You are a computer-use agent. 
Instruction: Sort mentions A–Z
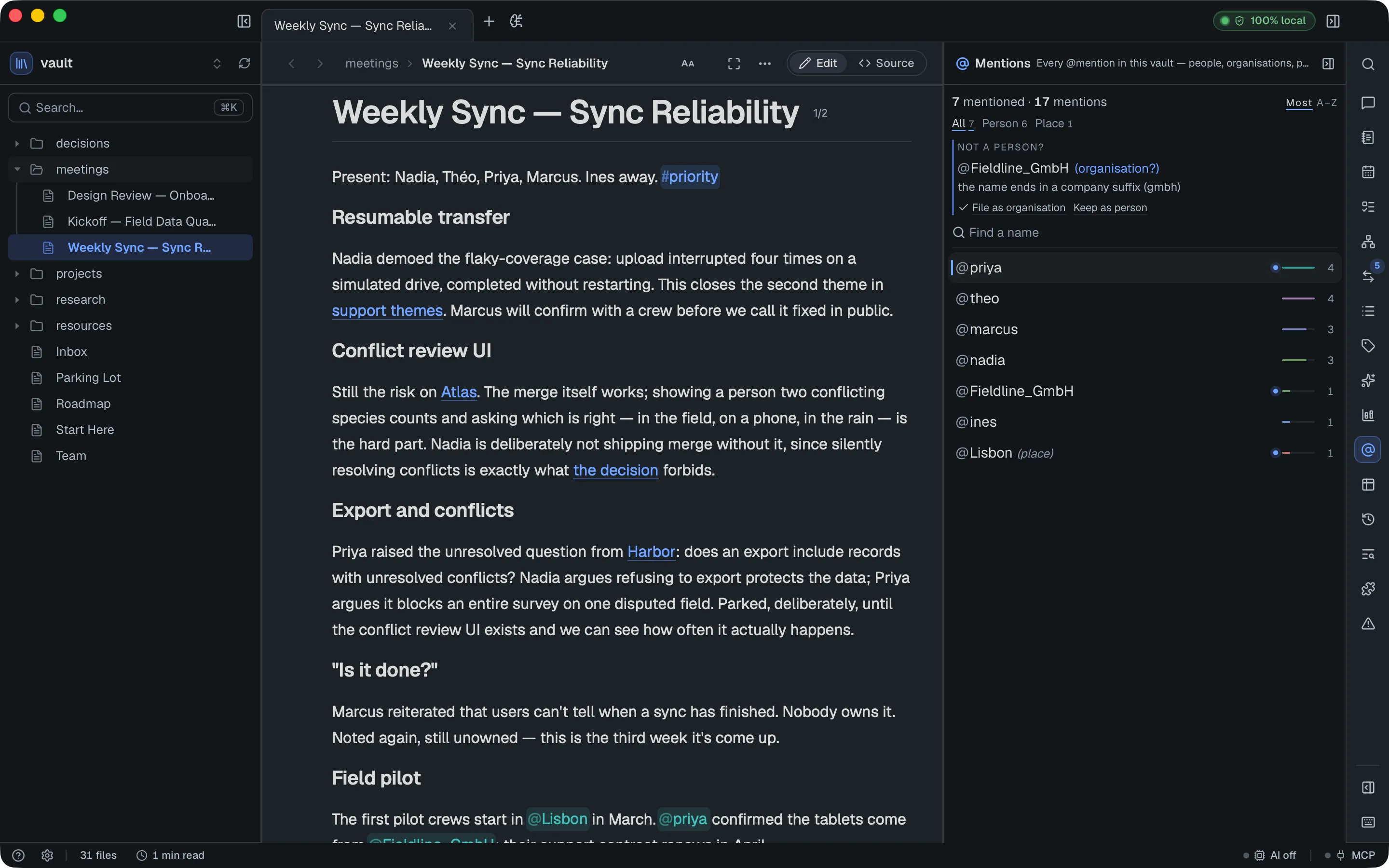[x=1326, y=103]
